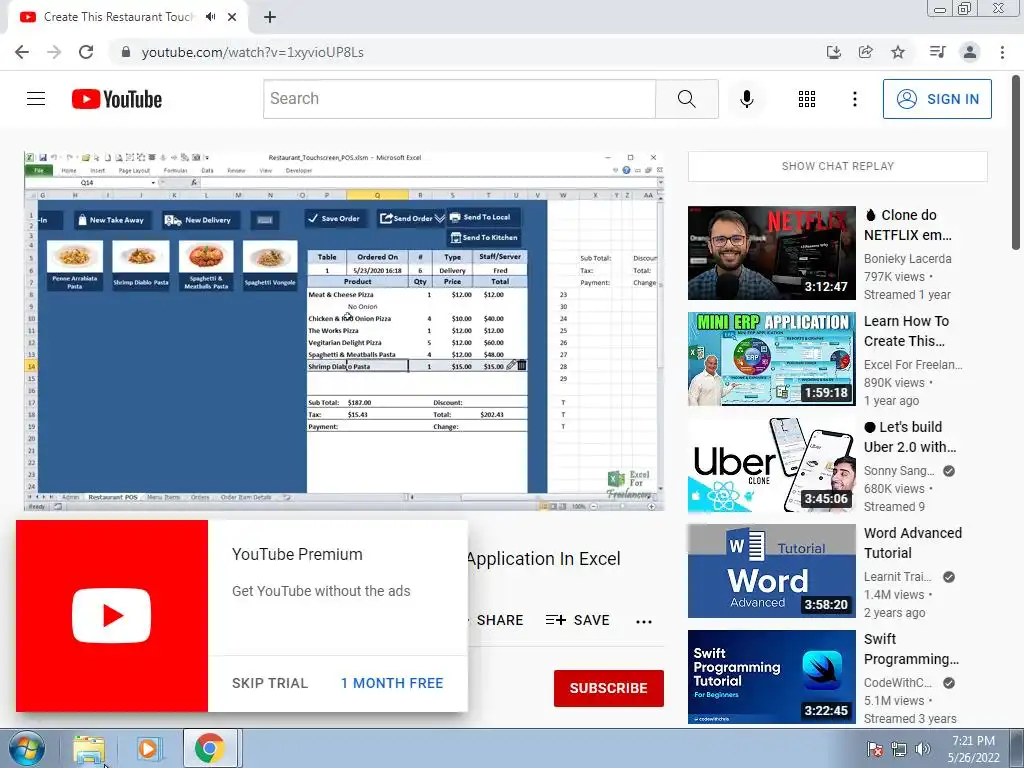Click the Chrome icon in the taskbar
Viewport: 1024px width, 768px height.
(209, 749)
